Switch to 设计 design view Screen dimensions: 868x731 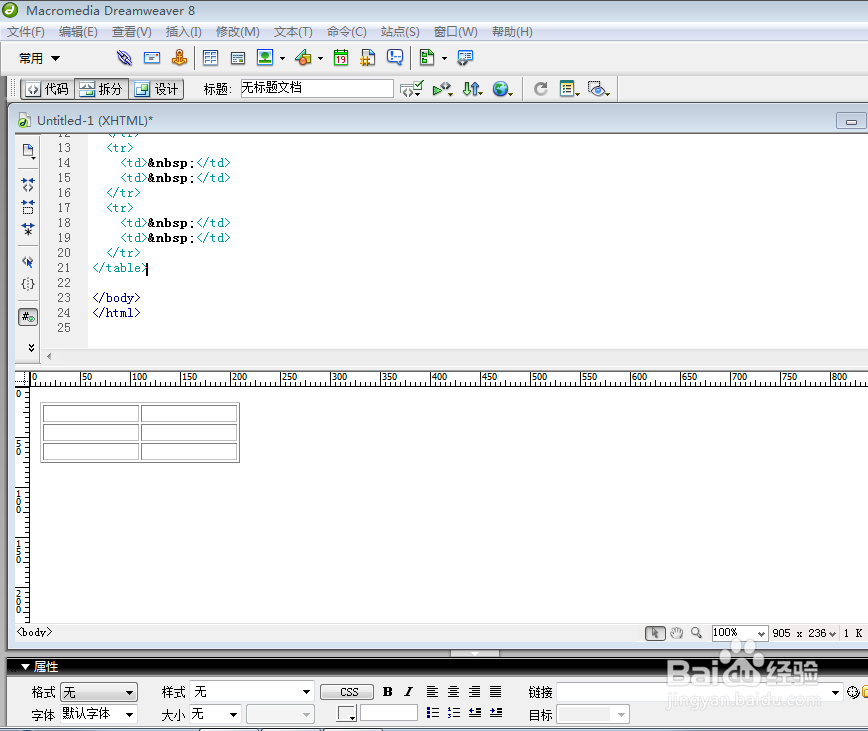coord(157,89)
